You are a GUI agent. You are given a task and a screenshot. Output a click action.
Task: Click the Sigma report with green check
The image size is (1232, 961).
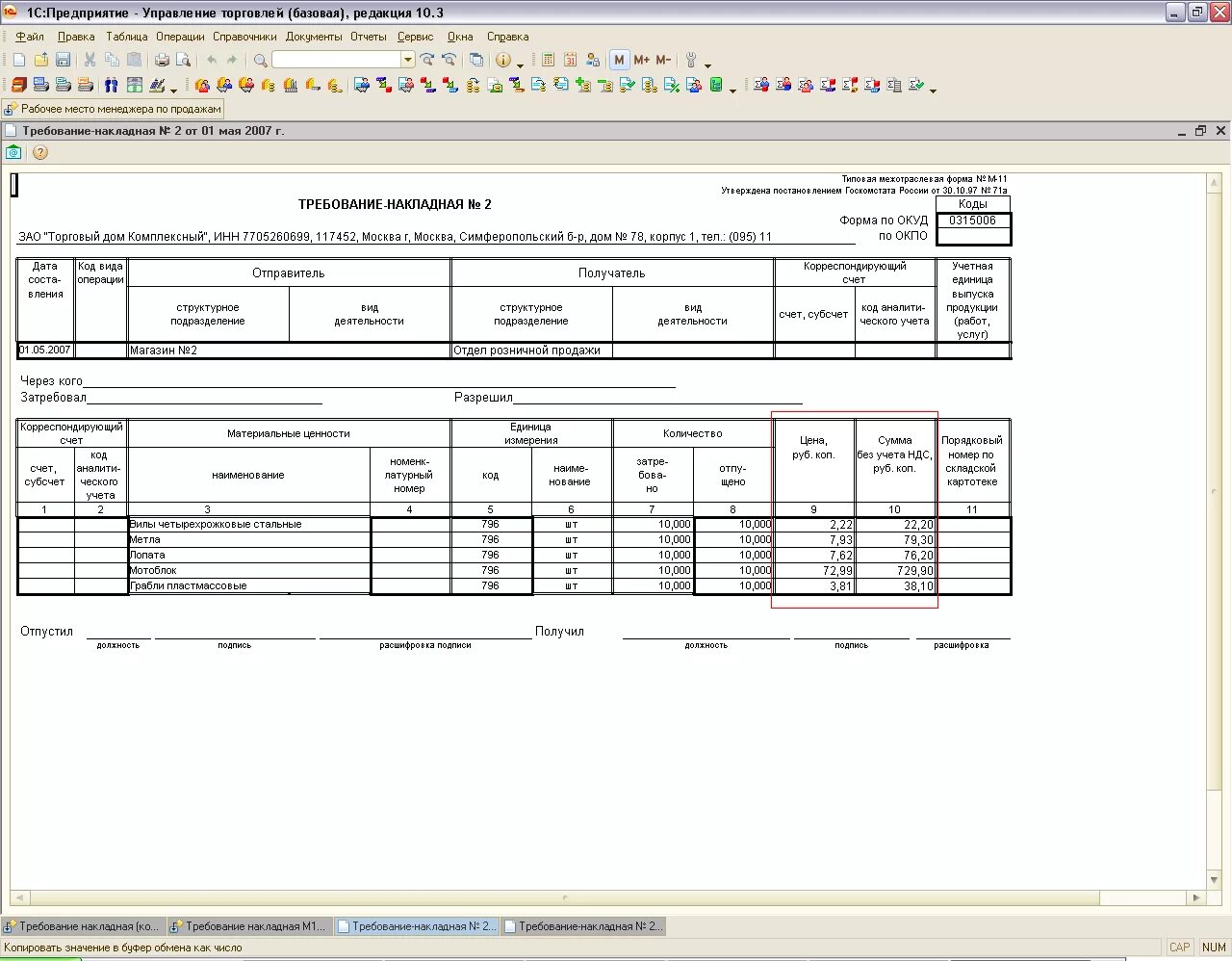[914, 85]
